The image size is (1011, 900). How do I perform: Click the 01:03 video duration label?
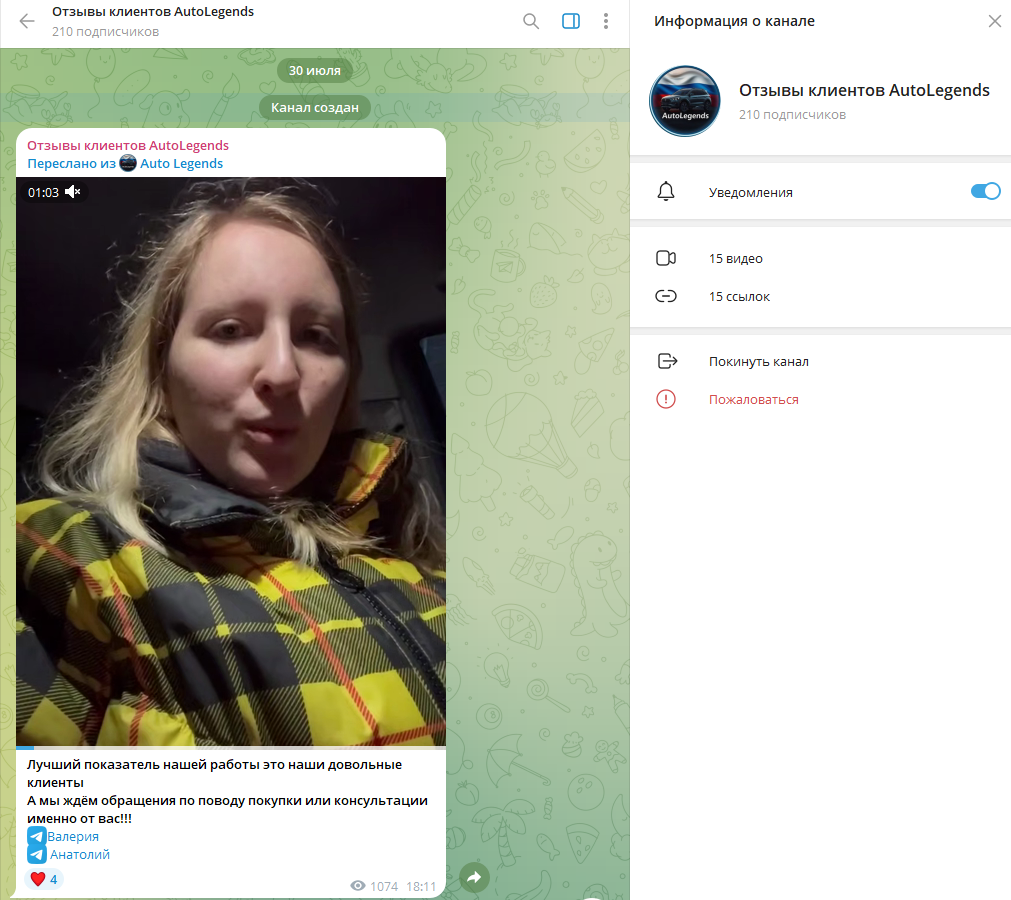[43, 192]
